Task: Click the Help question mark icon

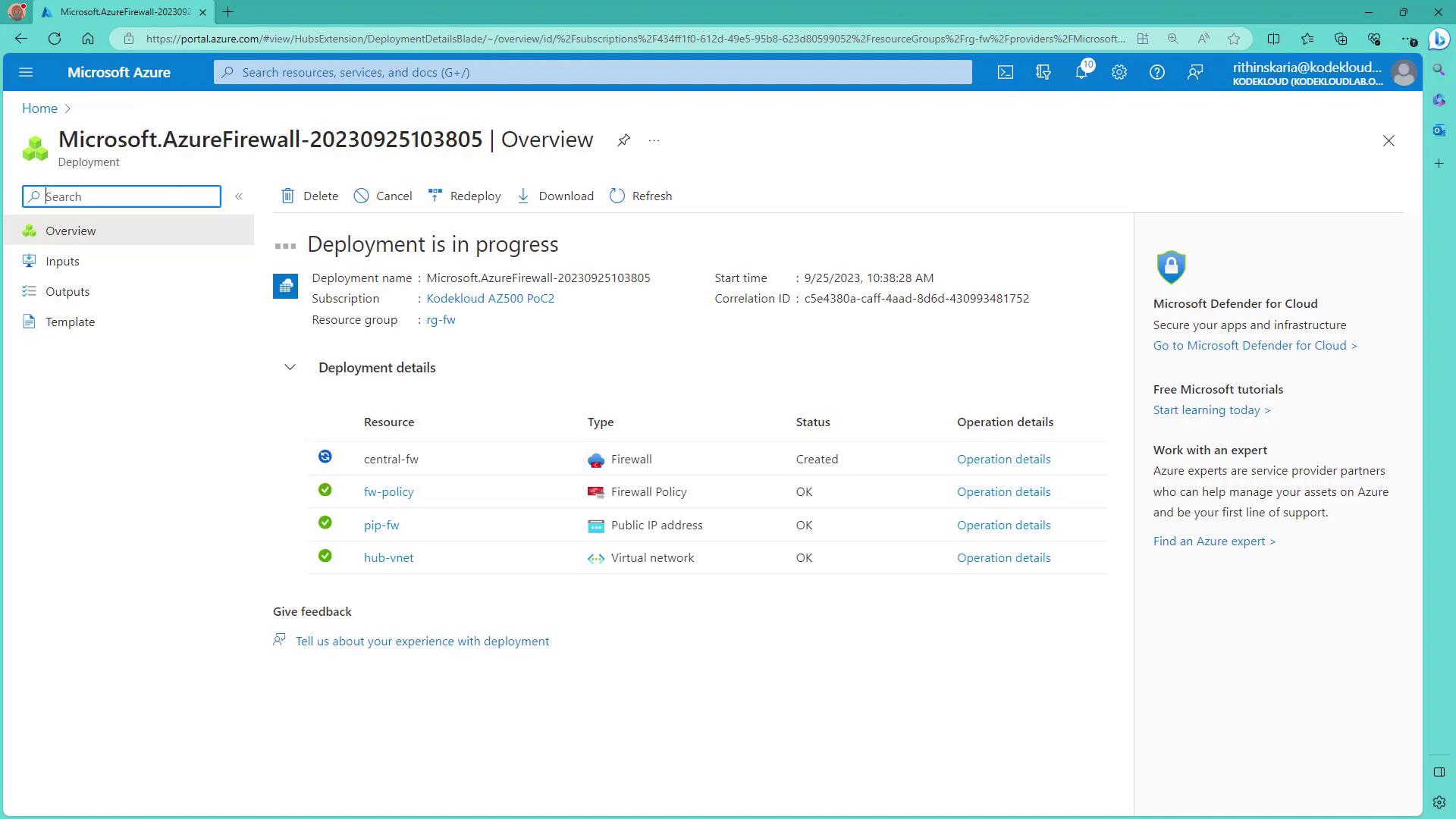Action: pyautogui.click(x=1156, y=73)
